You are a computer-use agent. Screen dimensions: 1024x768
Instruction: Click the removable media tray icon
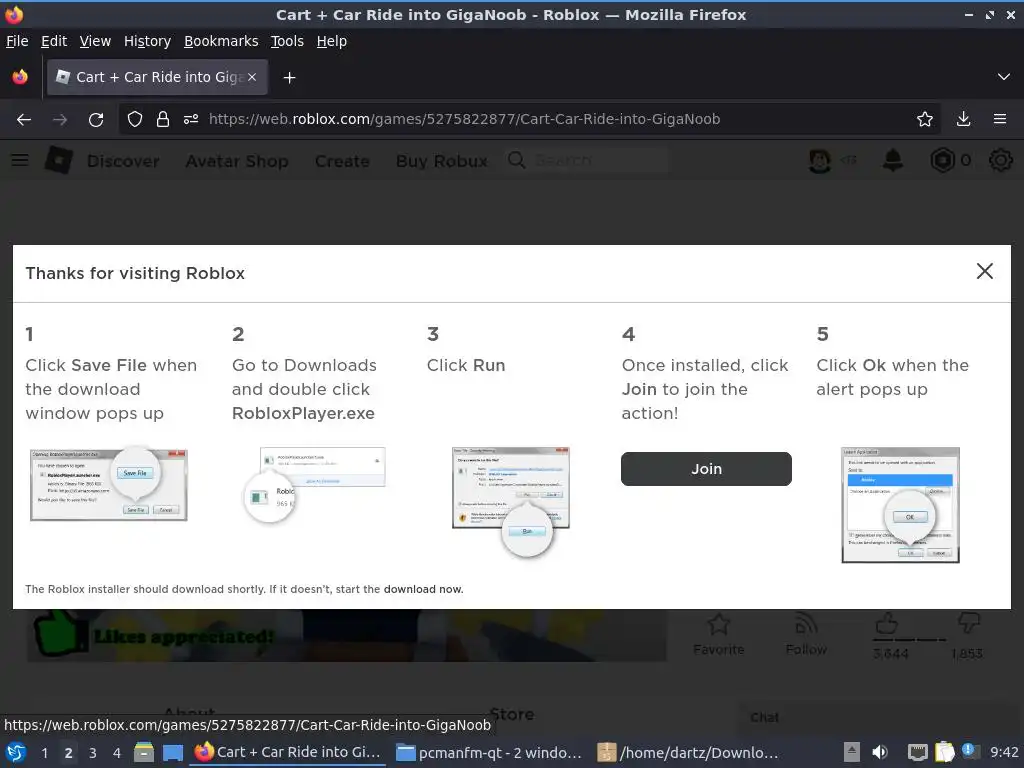coord(852,752)
